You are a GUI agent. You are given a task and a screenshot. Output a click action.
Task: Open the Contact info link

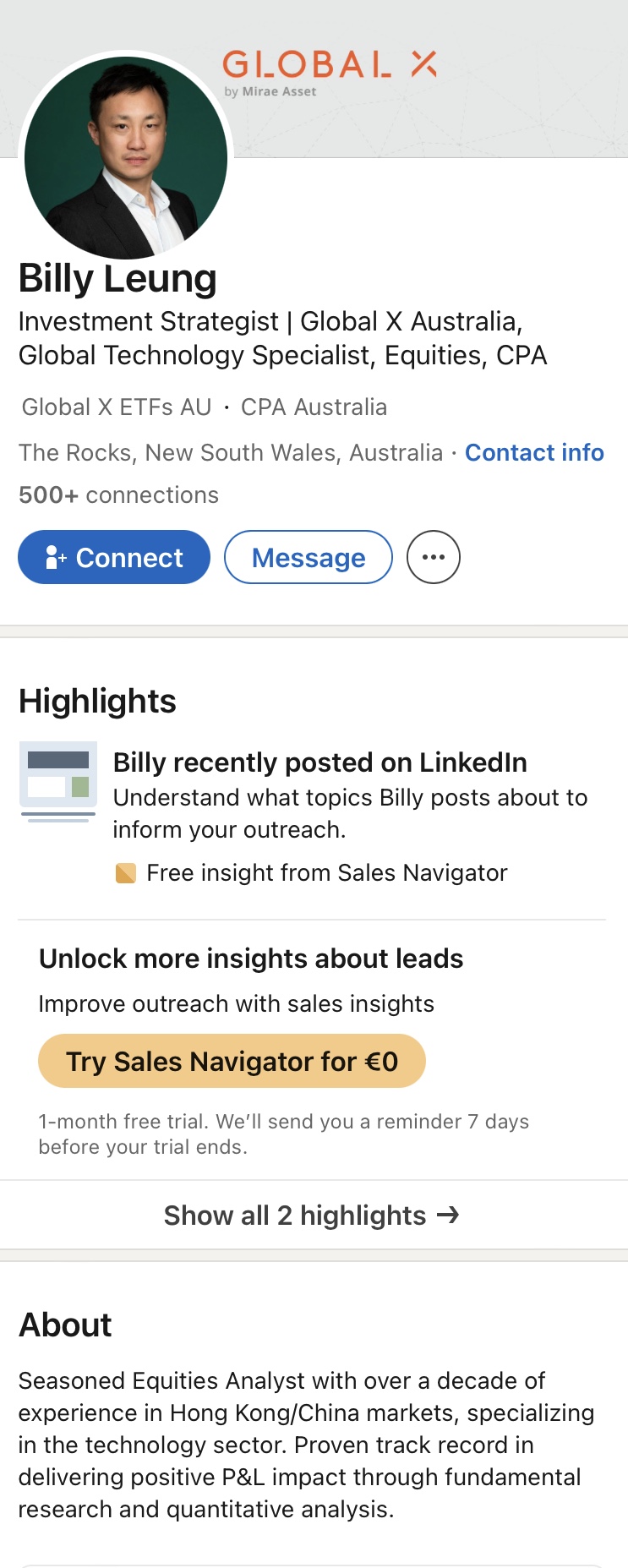(534, 452)
